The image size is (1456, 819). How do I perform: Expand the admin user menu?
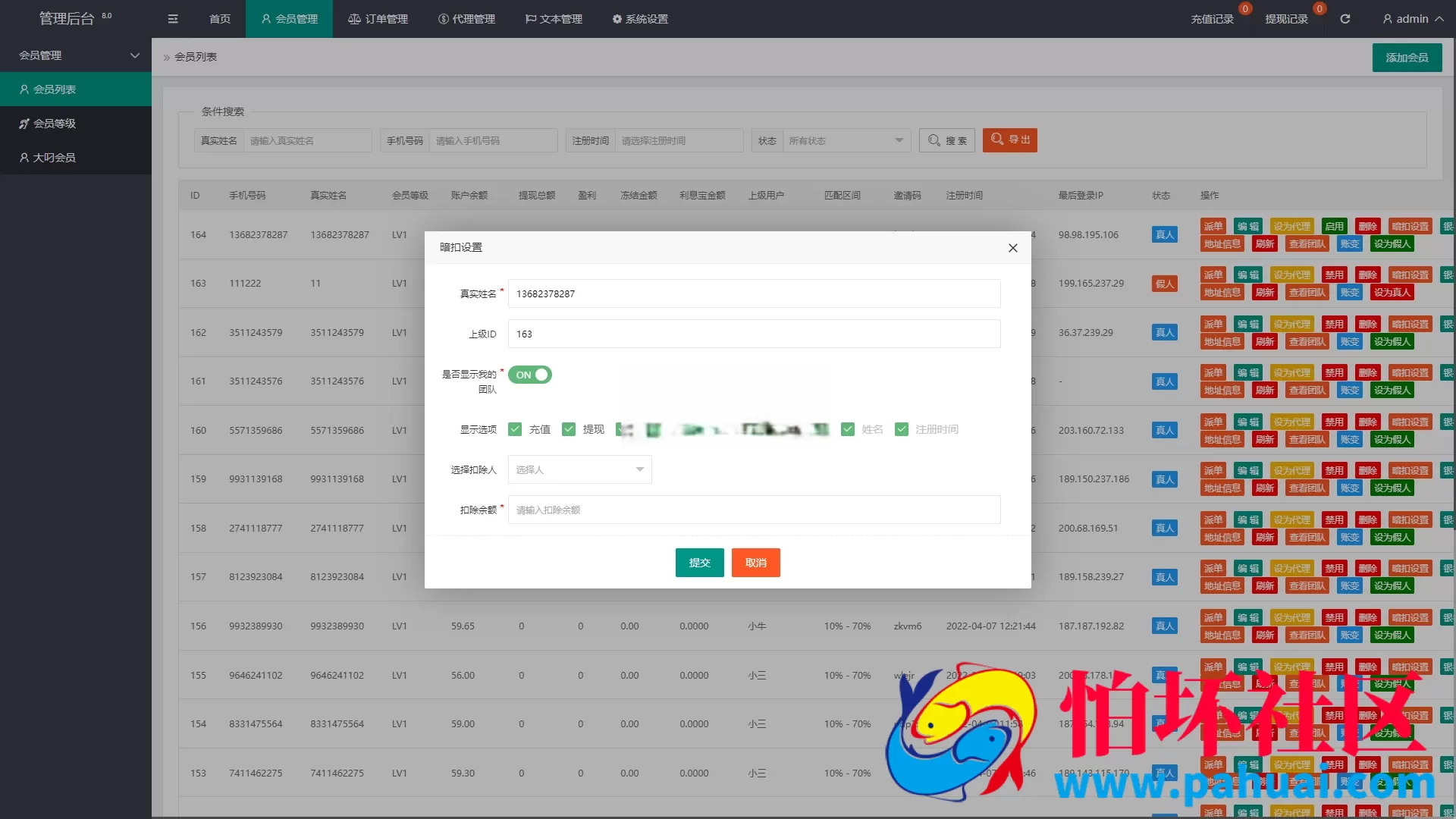point(1412,19)
